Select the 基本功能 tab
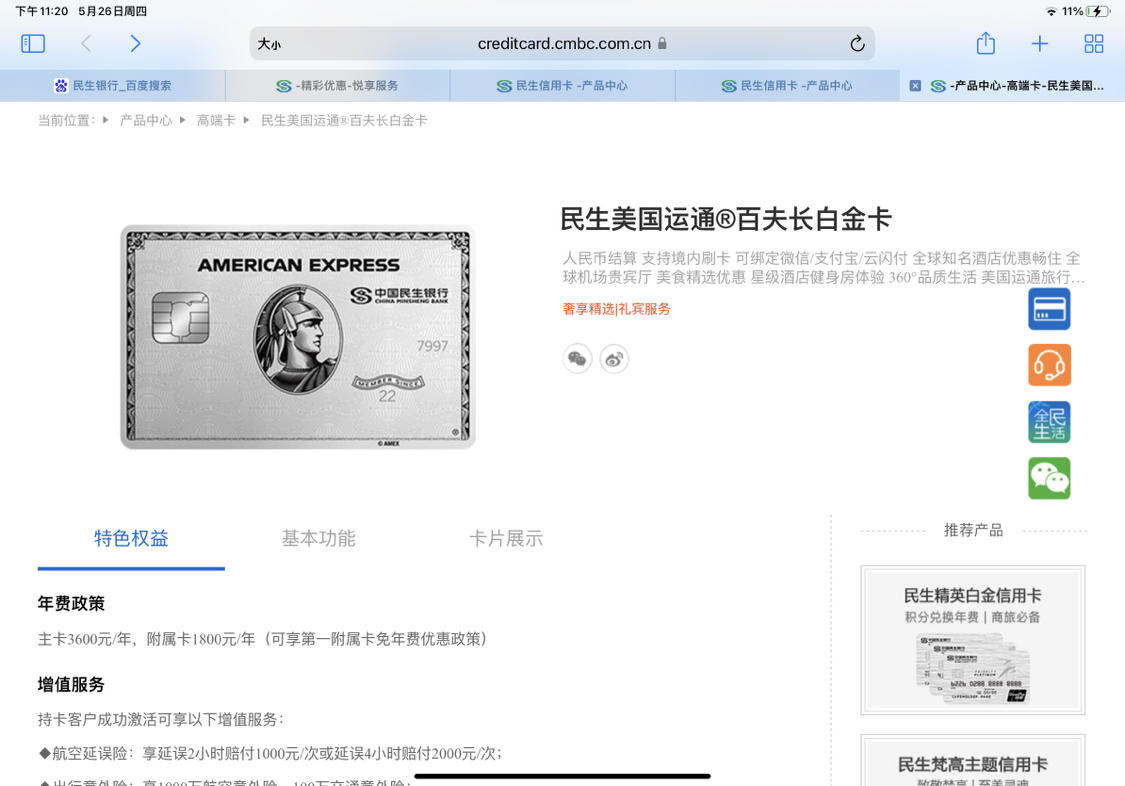 [319, 539]
